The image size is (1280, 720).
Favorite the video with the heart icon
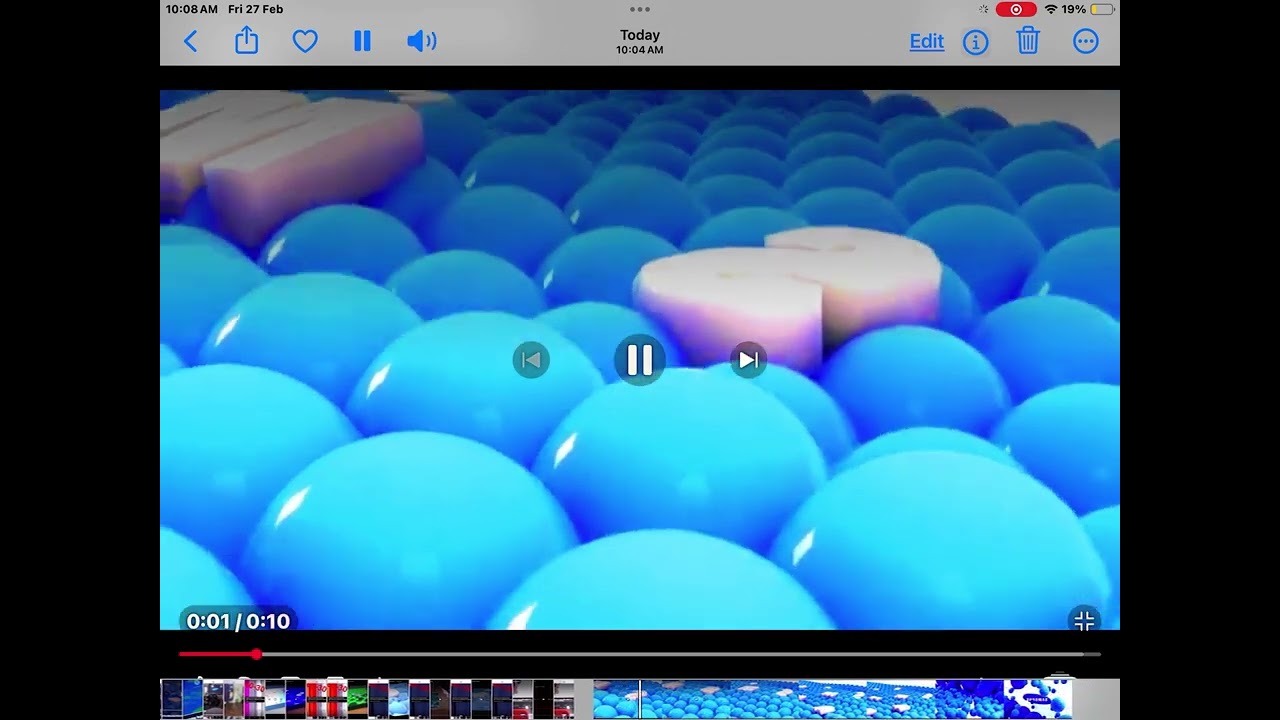coord(305,41)
